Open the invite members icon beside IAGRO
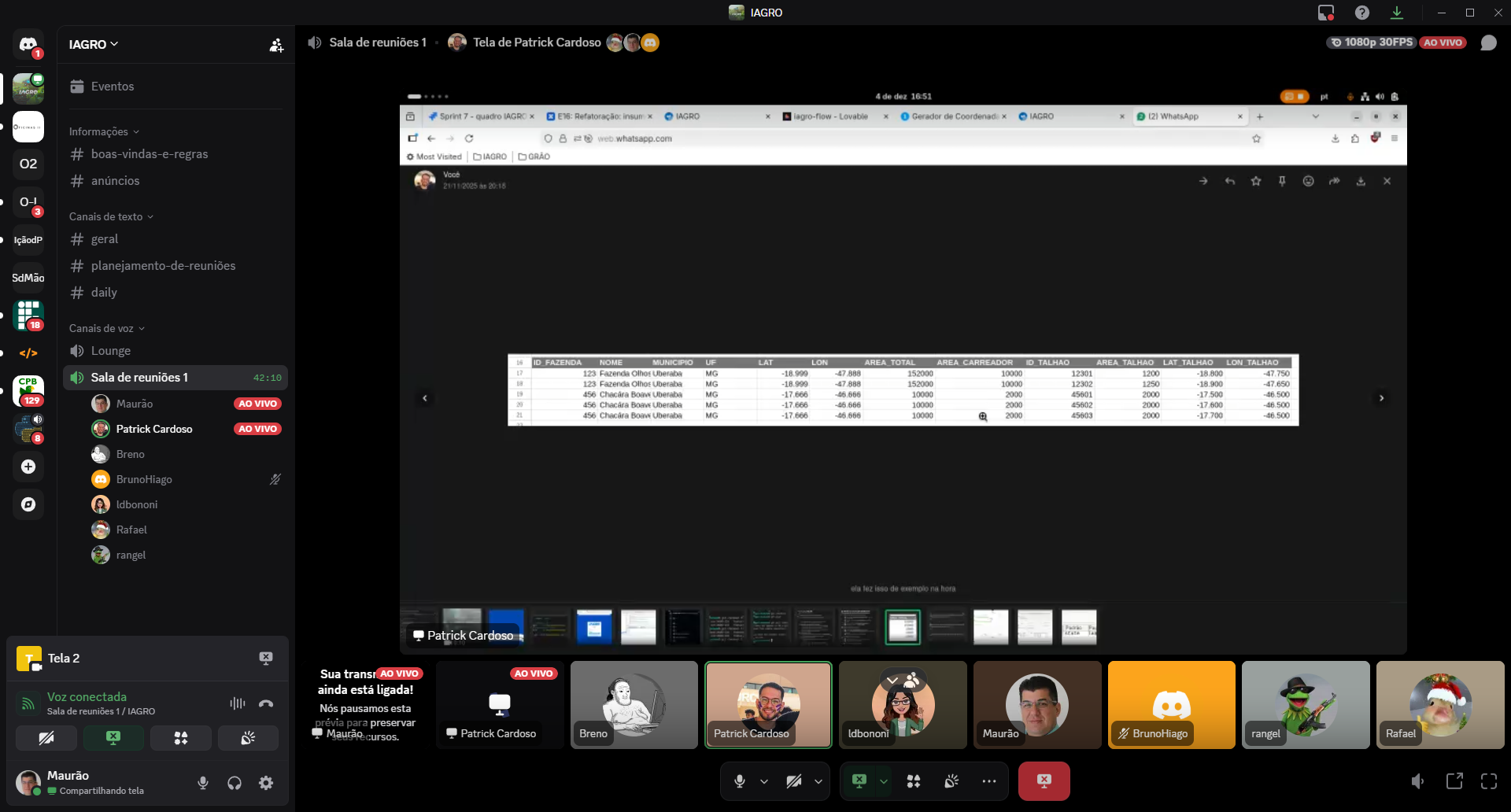 (276, 45)
